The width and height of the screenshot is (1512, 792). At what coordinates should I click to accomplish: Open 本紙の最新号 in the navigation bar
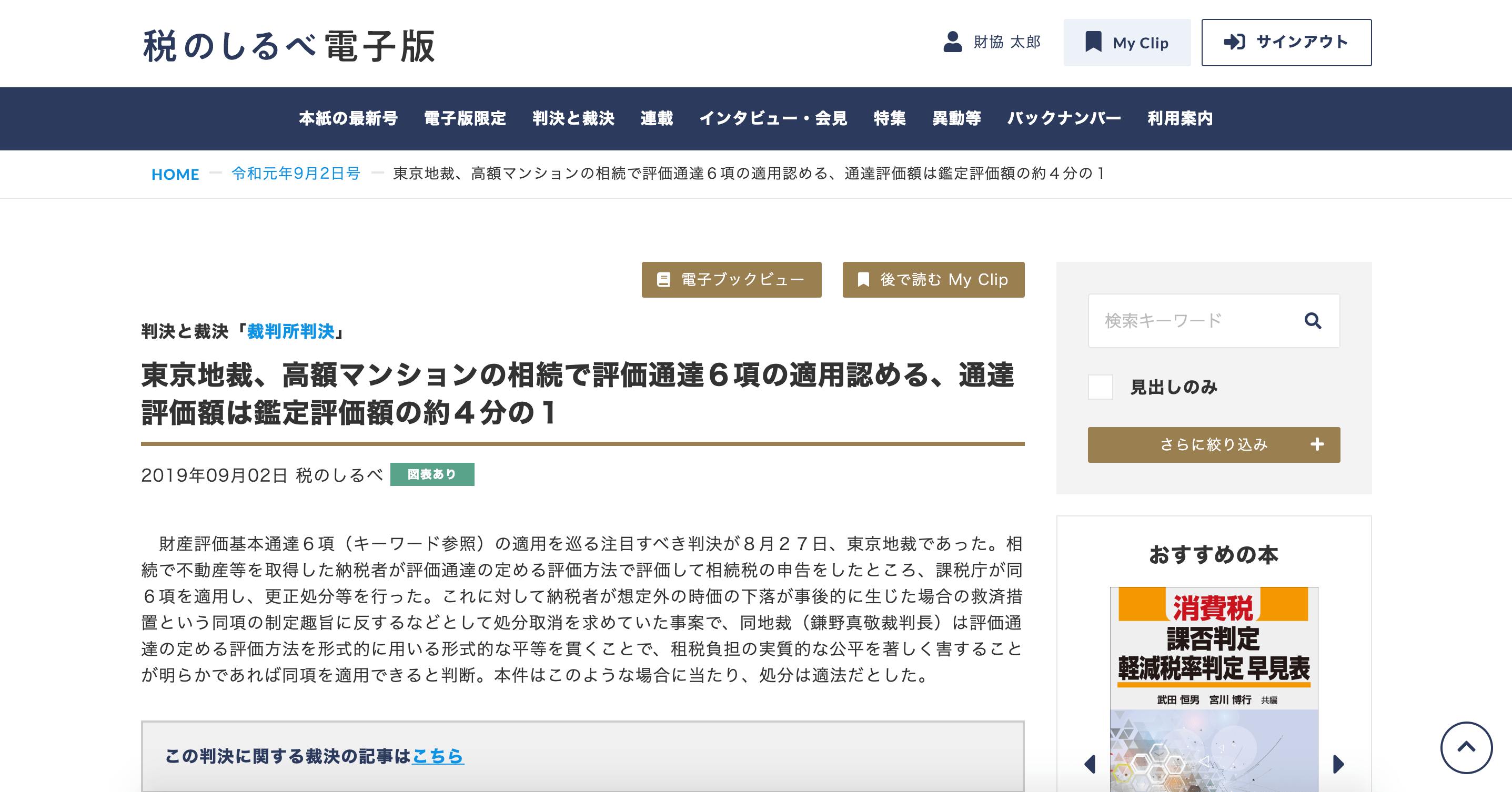click(x=348, y=118)
